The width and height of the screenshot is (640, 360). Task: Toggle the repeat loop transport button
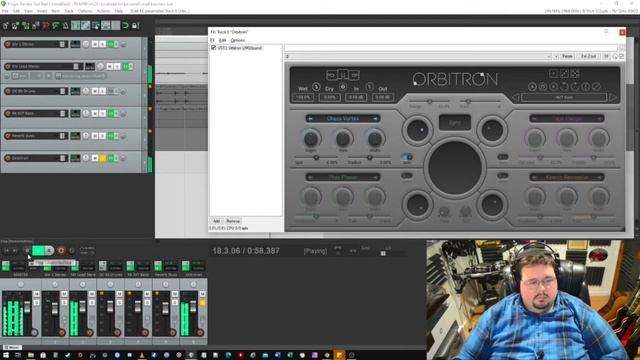point(72,250)
